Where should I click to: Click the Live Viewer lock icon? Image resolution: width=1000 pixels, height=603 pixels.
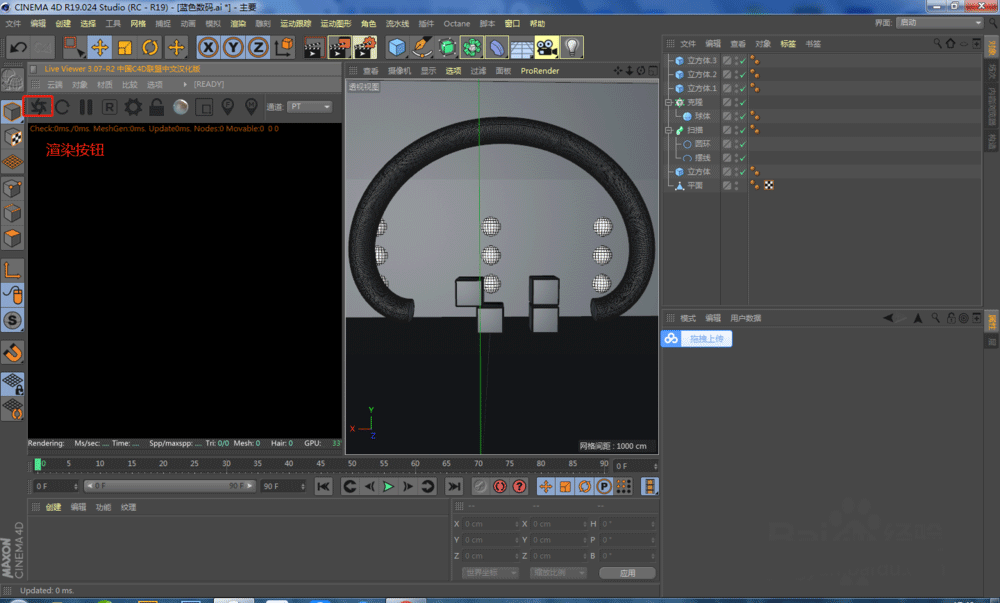pyautogui.click(x=156, y=107)
